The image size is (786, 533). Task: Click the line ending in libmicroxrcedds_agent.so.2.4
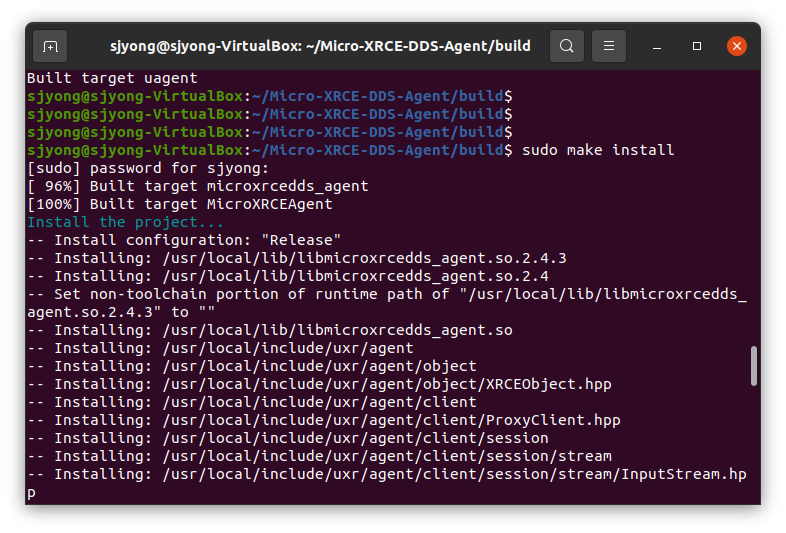tap(288, 276)
